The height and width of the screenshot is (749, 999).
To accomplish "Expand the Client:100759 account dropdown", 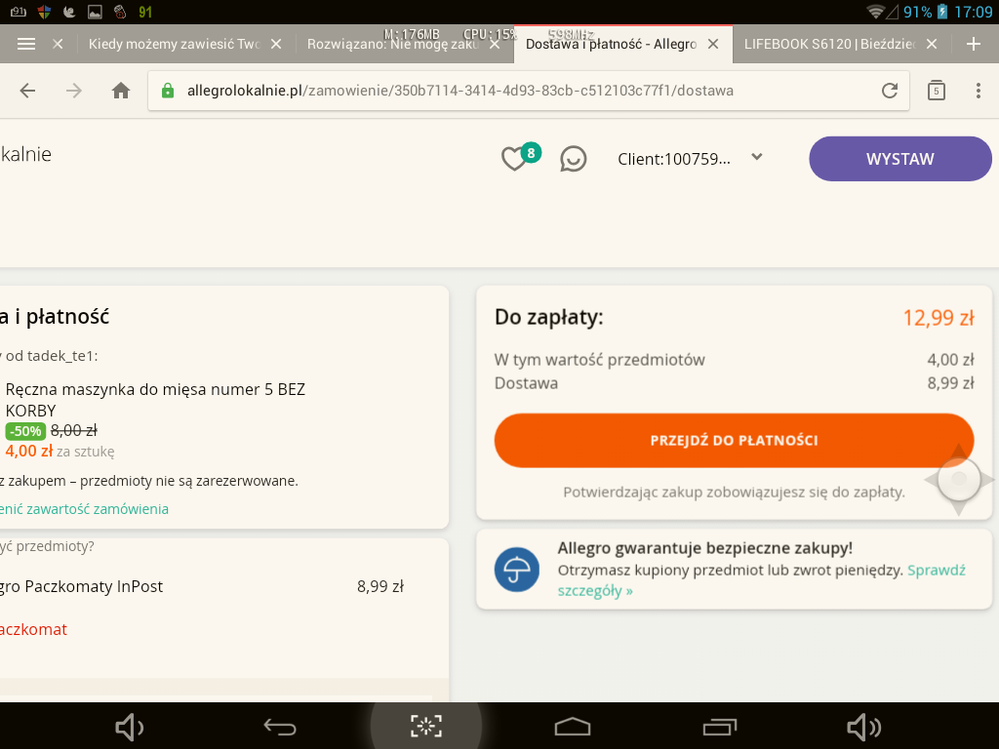I will [690, 158].
